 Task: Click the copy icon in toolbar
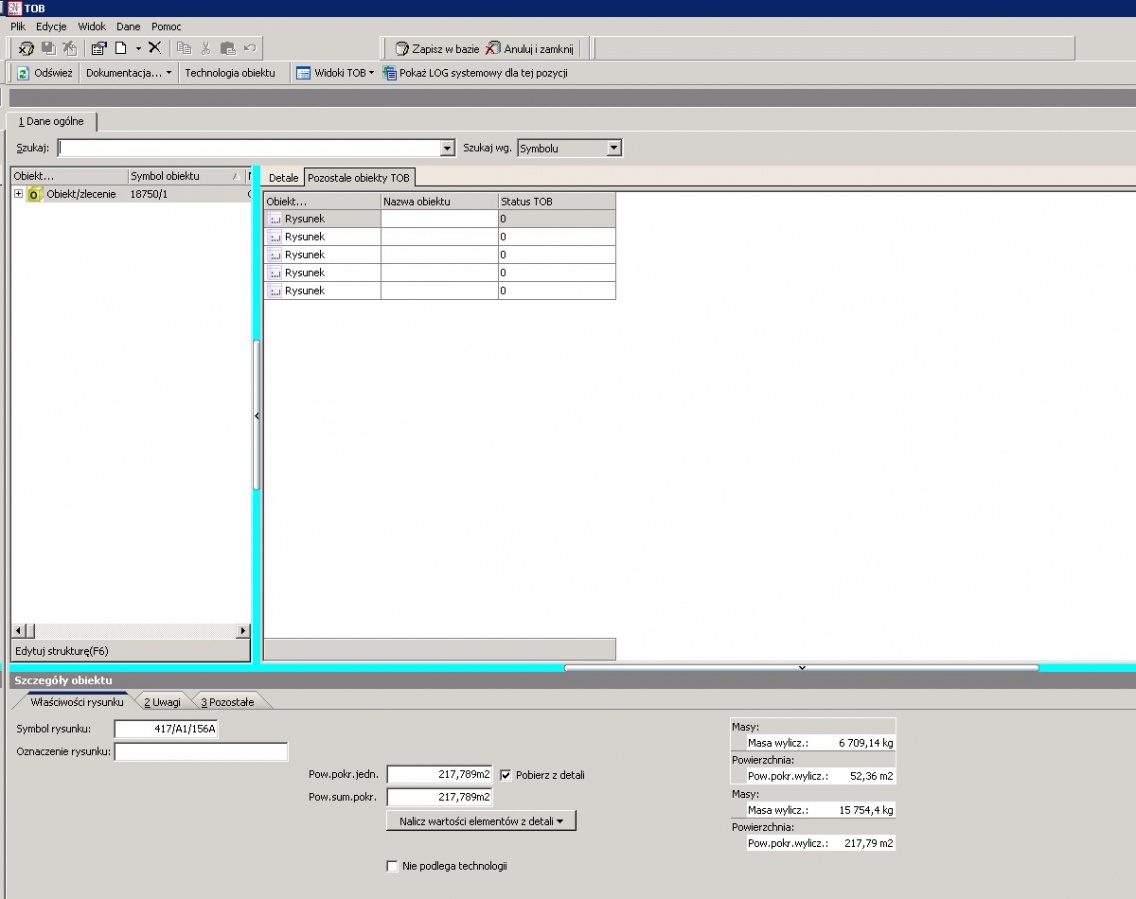tap(184, 49)
